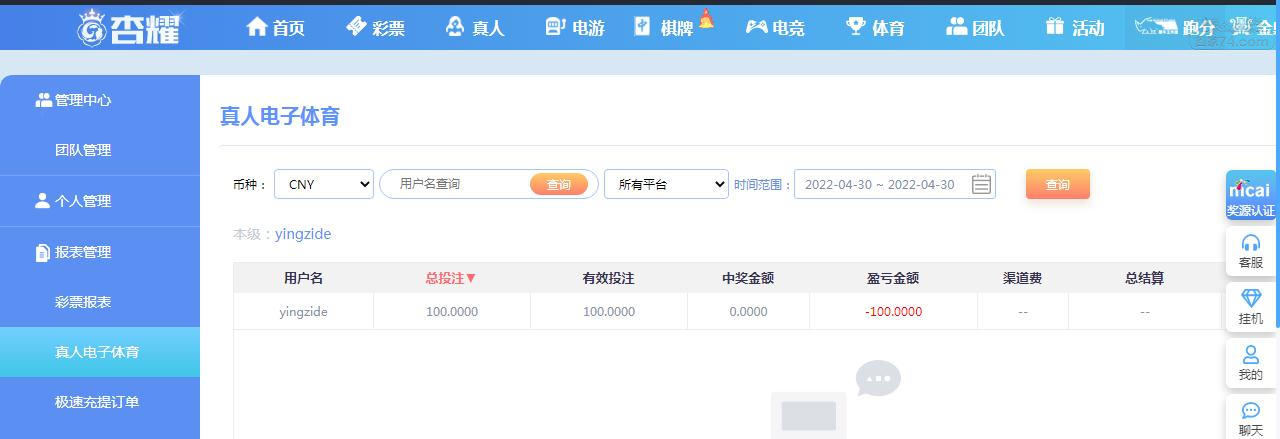Screen dimensions: 1280x439
Task: Click the small 查询 button inside username field
Action: pos(559,184)
